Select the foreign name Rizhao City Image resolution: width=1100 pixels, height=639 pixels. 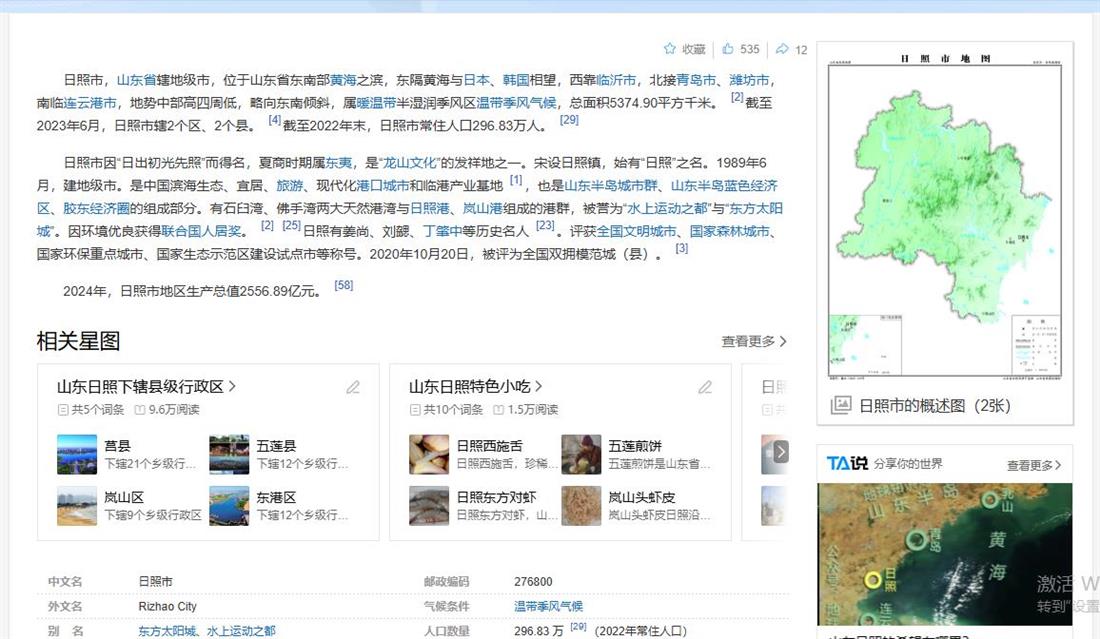coord(167,606)
